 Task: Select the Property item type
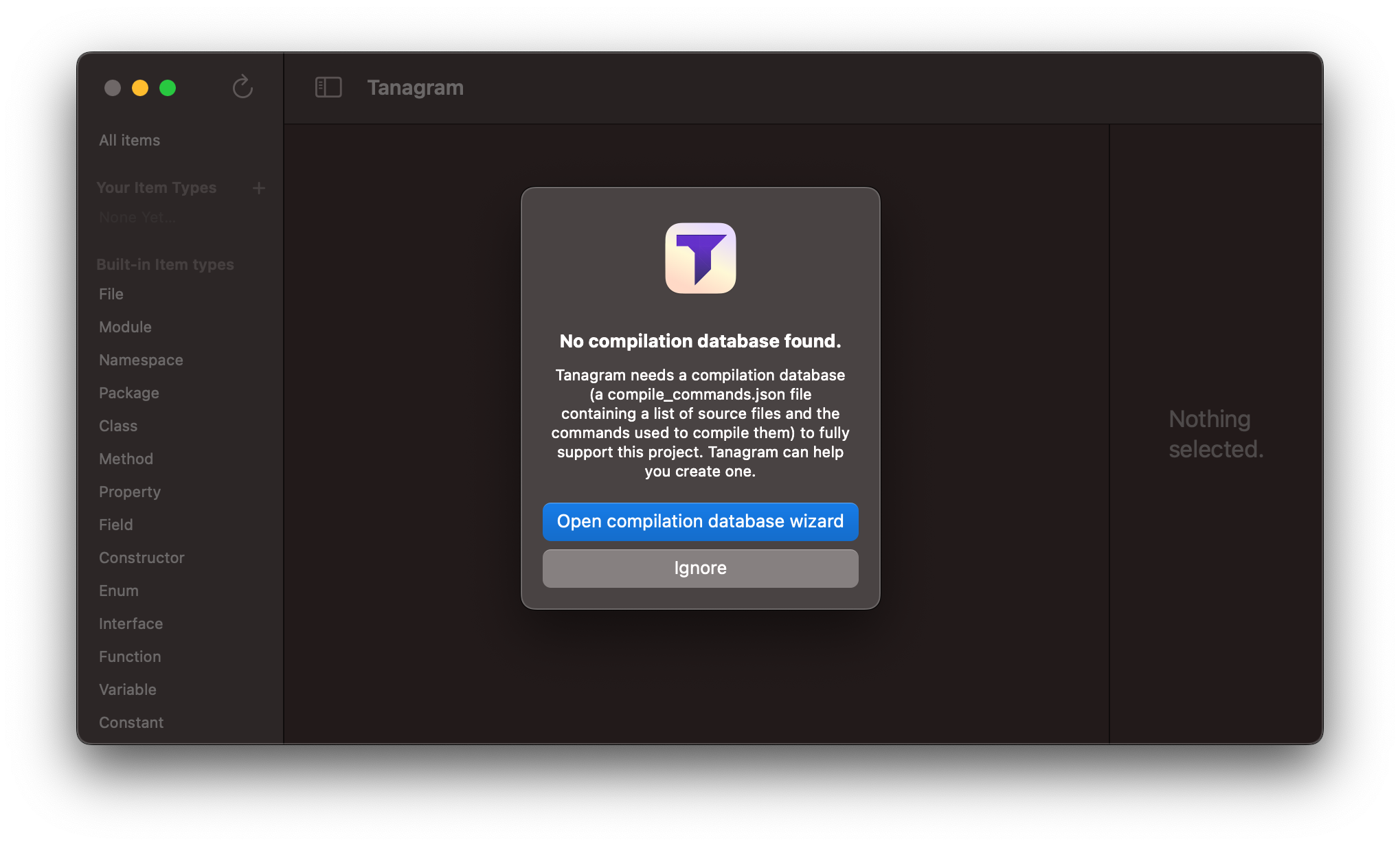130,492
